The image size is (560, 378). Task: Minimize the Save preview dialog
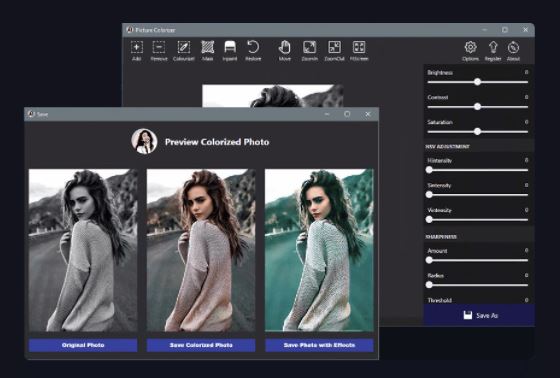327,114
